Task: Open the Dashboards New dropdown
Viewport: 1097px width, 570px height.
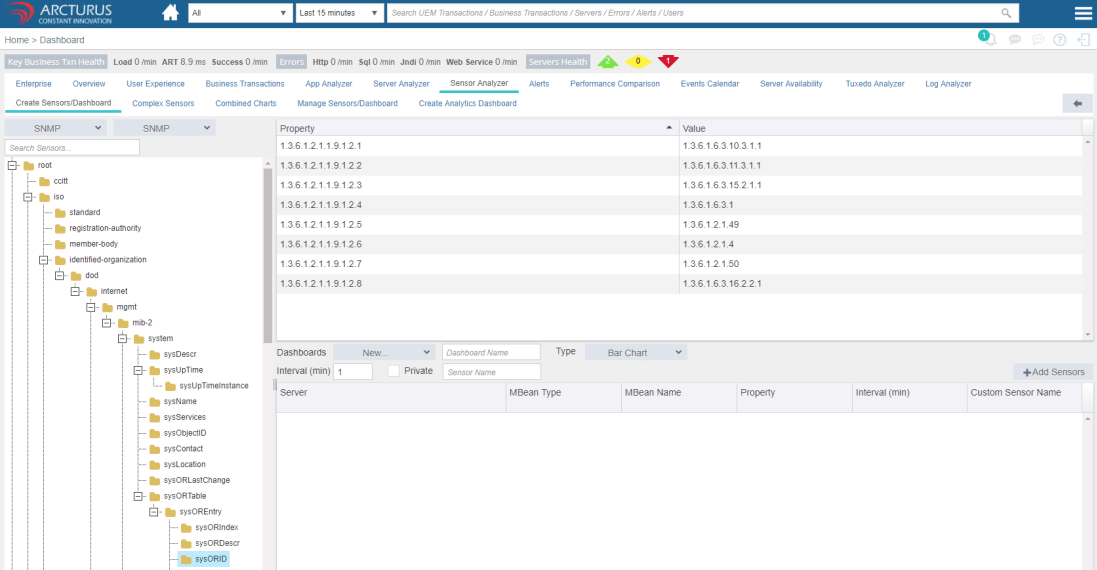Action: tap(384, 352)
